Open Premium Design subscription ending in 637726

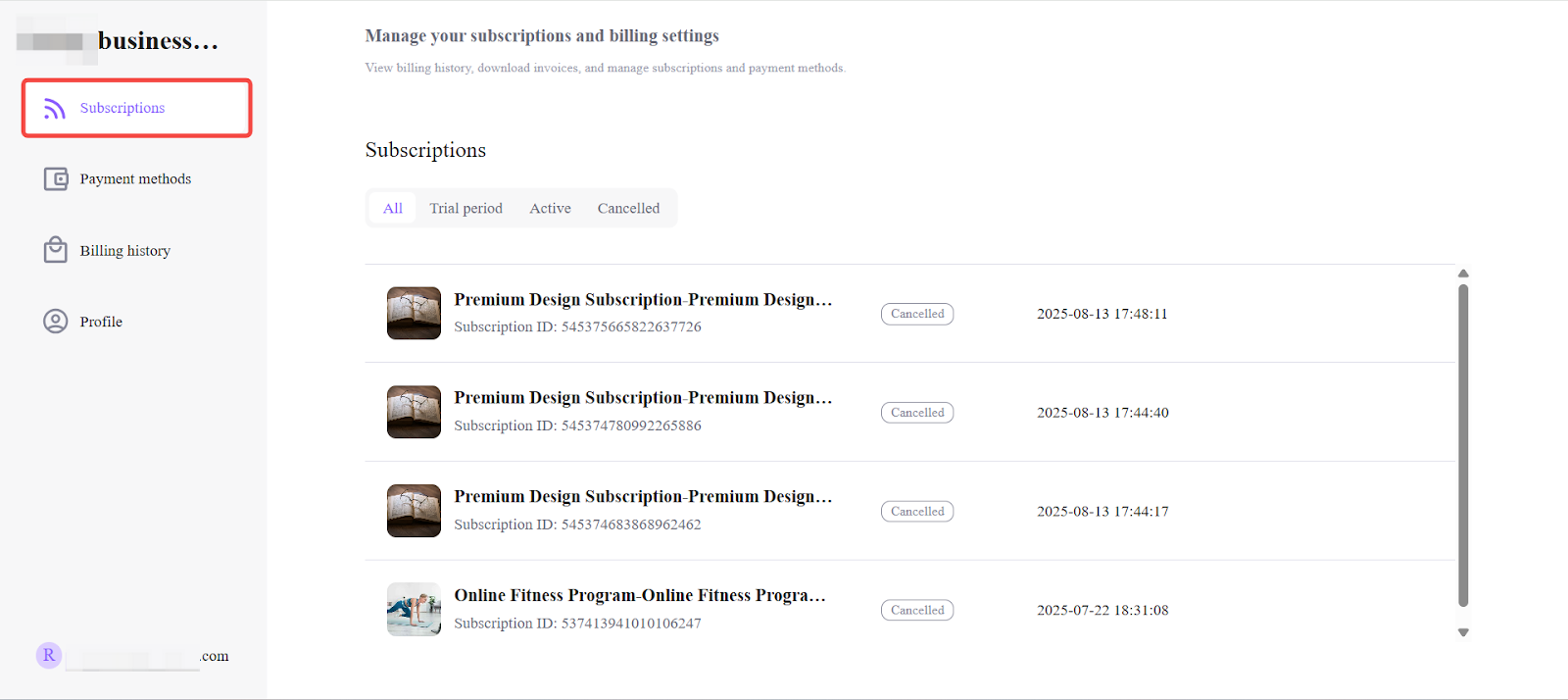pos(642,300)
